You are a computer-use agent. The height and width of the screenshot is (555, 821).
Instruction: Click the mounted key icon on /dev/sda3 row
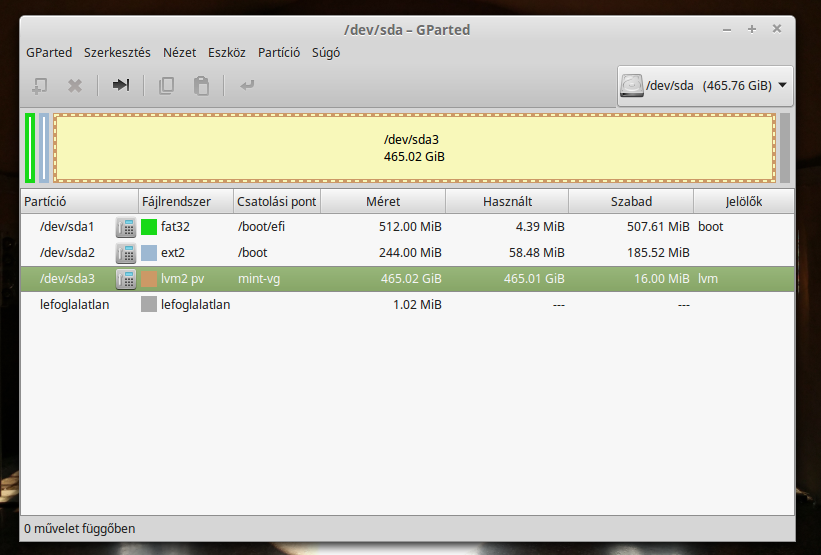click(126, 279)
